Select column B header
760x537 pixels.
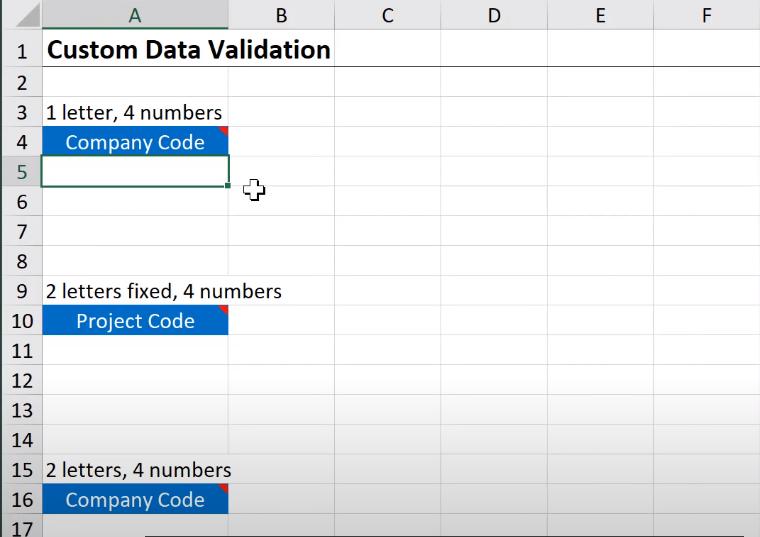(x=281, y=15)
